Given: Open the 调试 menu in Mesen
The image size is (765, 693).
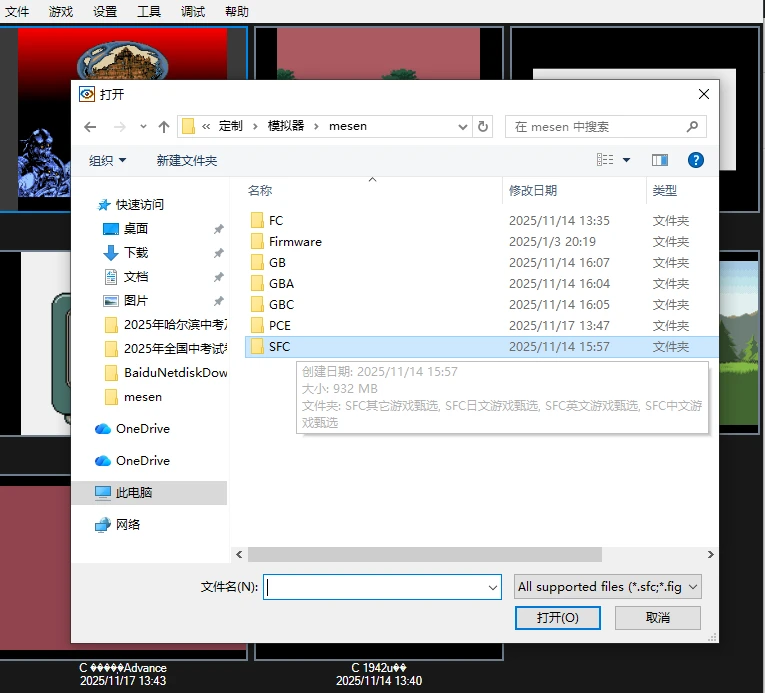Looking at the screenshot, I should click(193, 11).
